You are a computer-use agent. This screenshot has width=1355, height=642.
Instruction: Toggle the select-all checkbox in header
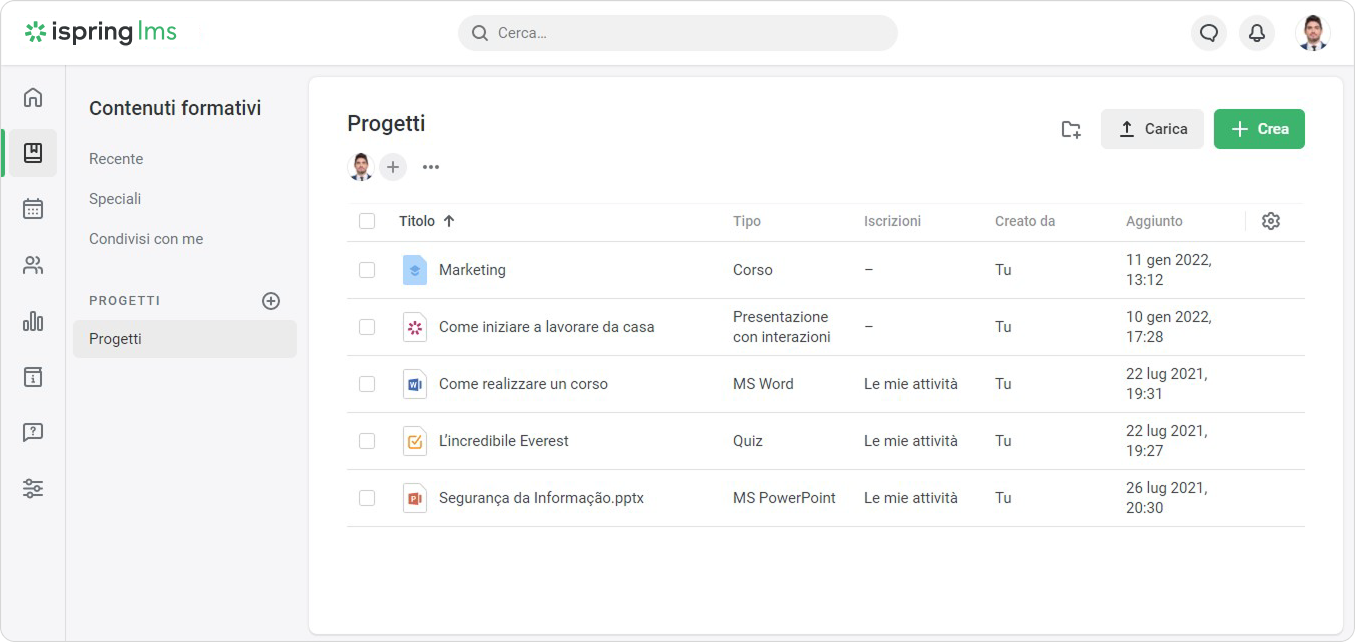367,221
